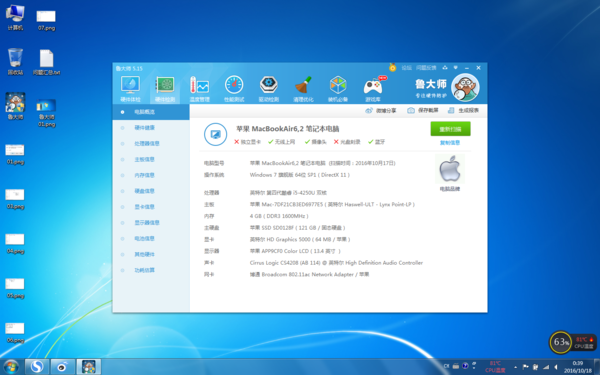This screenshot has width=600, height=375.
Task: Click the gold medal icon in title bar
Action: coord(393,68)
